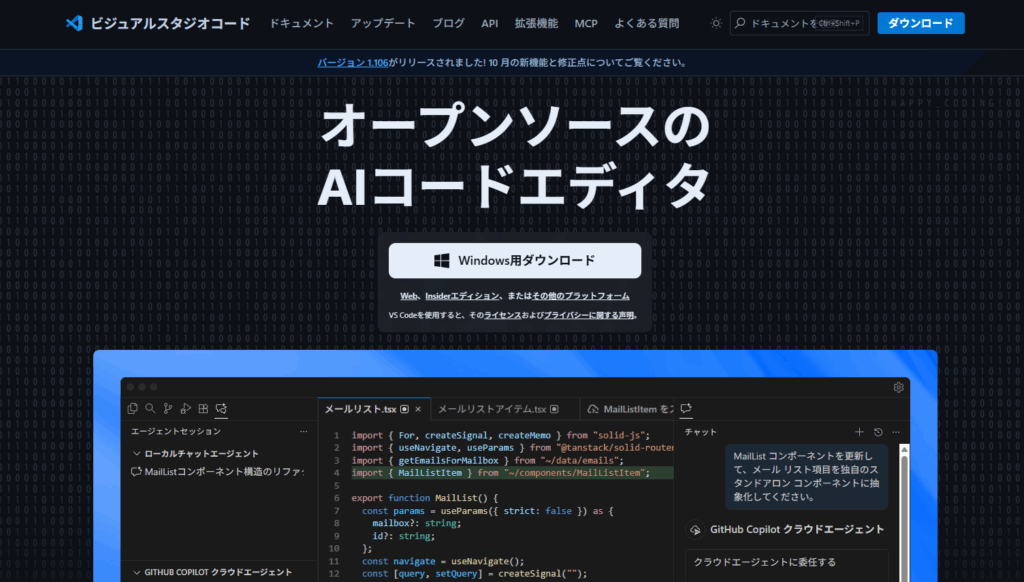Image resolution: width=1024 pixels, height=582 pixels.
Task: Click the plus icon for new chat
Action: (859, 432)
